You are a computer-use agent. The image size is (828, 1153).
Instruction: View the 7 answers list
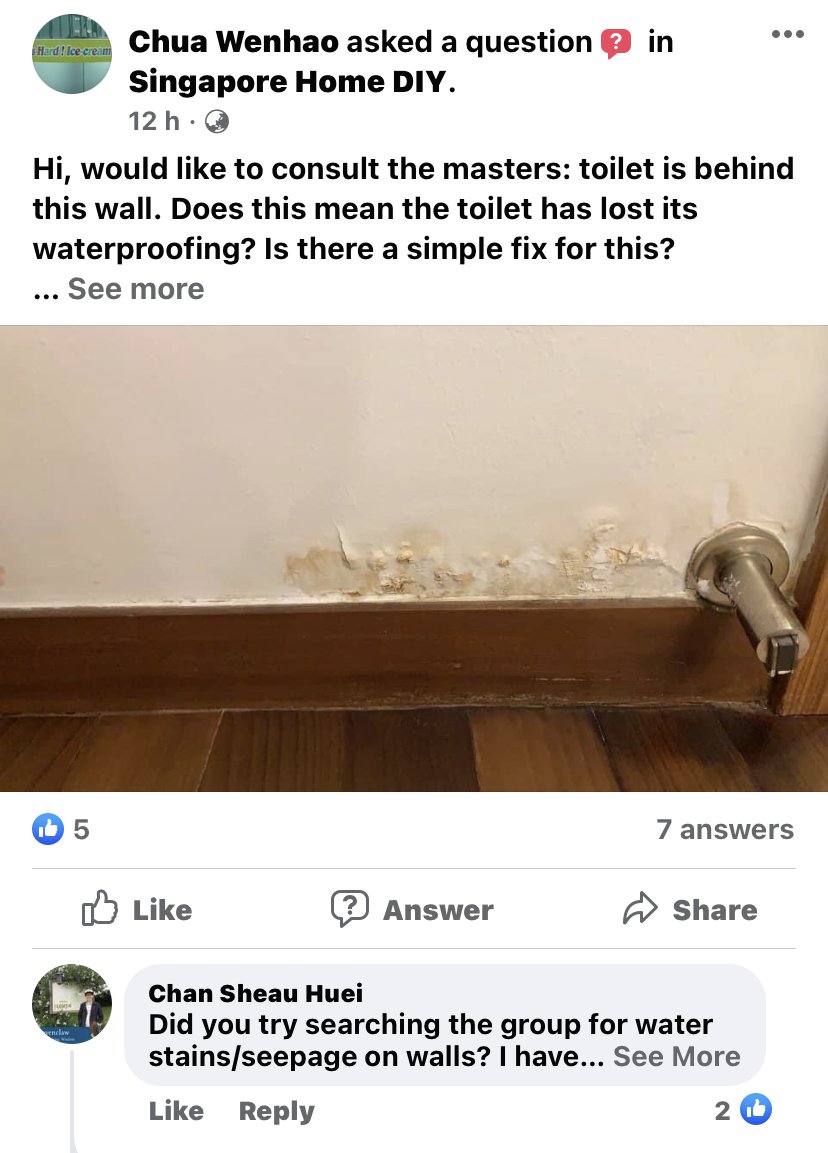pyautogui.click(x=725, y=829)
